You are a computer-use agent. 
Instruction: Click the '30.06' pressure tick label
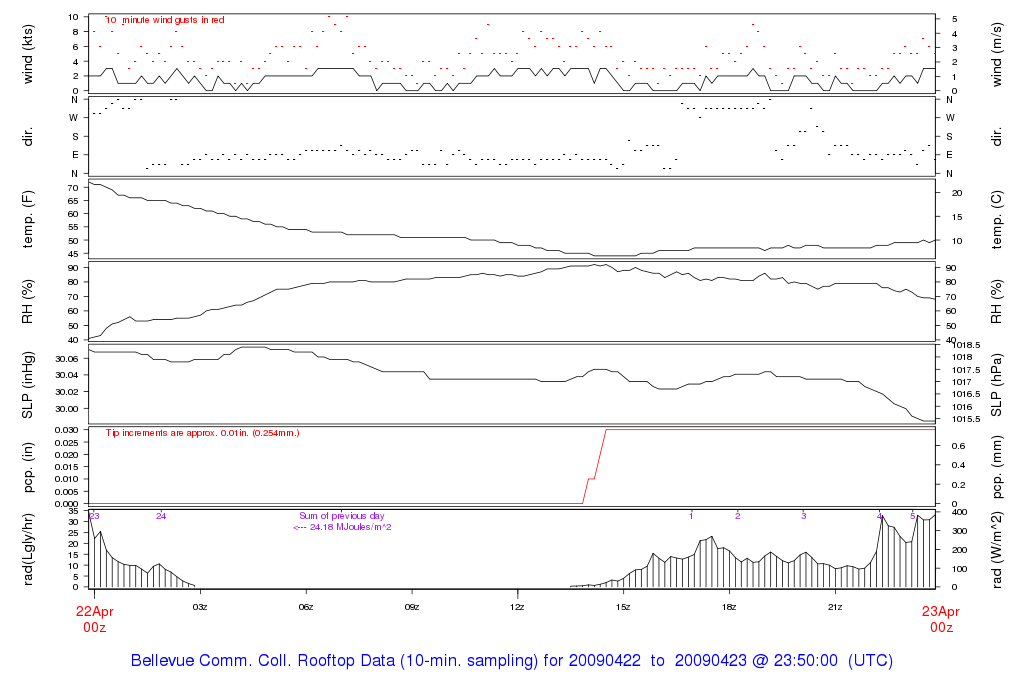[x=67, y=358]
